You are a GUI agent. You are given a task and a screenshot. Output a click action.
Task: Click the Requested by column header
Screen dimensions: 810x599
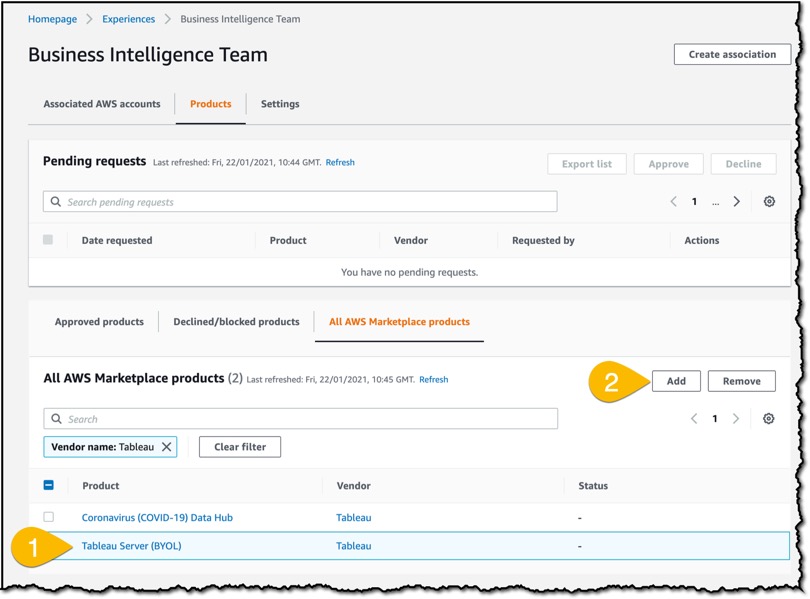543,240
